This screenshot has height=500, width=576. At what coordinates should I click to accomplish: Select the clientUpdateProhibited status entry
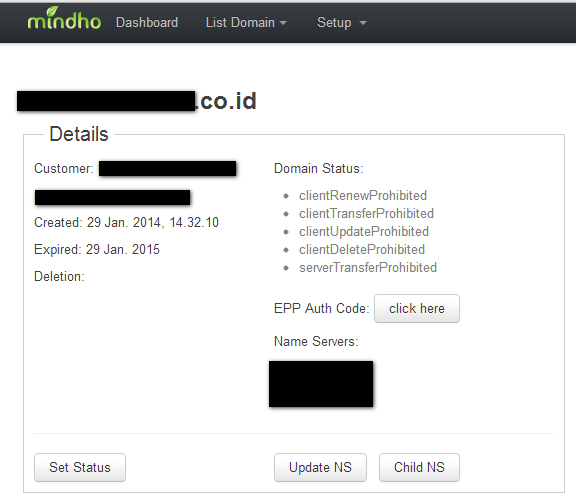(364, 231)
